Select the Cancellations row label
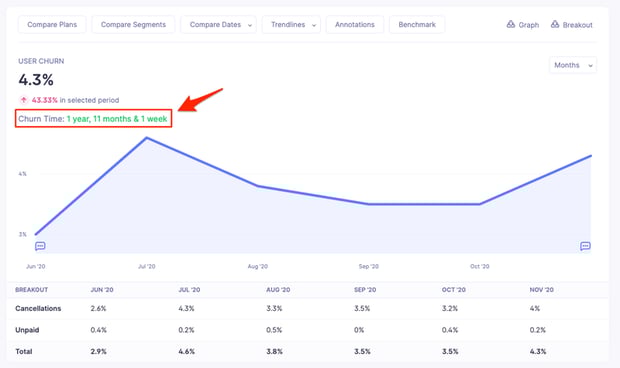This screenshot has width=620, height=368. pos(38,308)
